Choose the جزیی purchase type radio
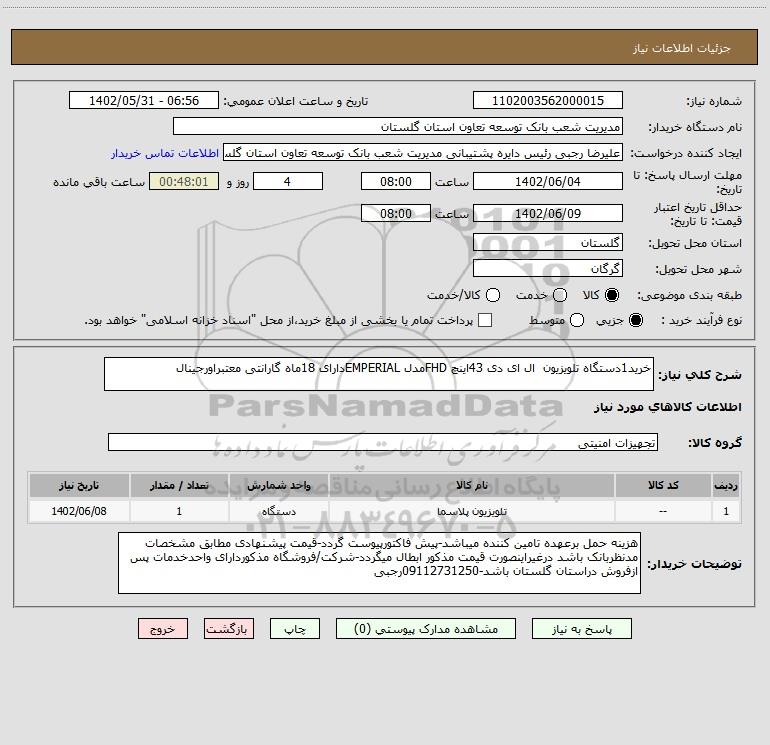The width and height of the screenshot is (770, 745). pyautogui.click(x=636, y=320)
